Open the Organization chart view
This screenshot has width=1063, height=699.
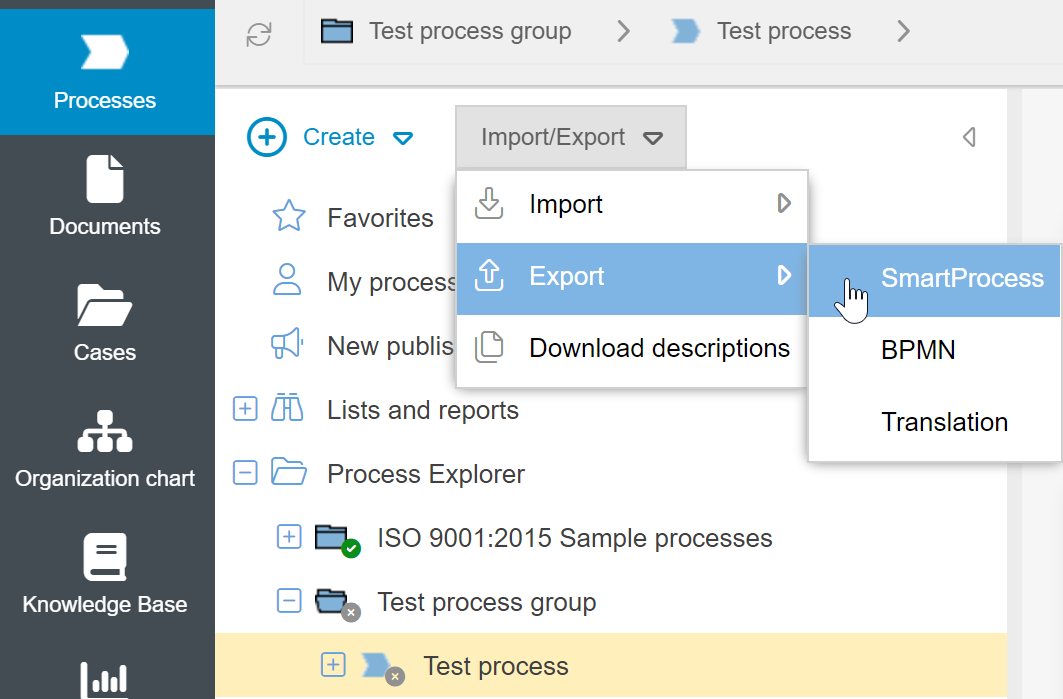(x=105, y=448)
